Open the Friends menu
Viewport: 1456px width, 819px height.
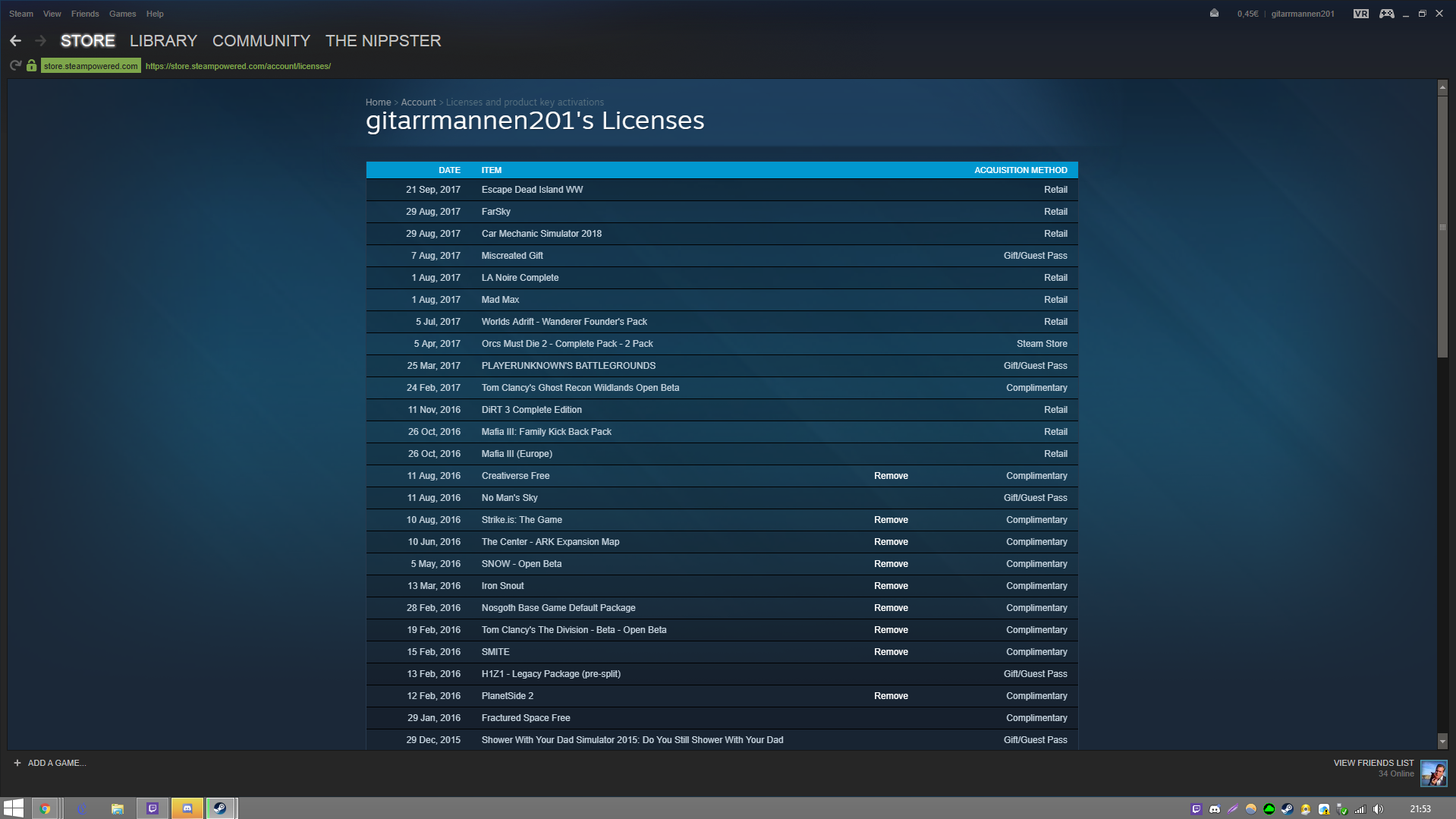pyautogui.click(x=85, y=14)
